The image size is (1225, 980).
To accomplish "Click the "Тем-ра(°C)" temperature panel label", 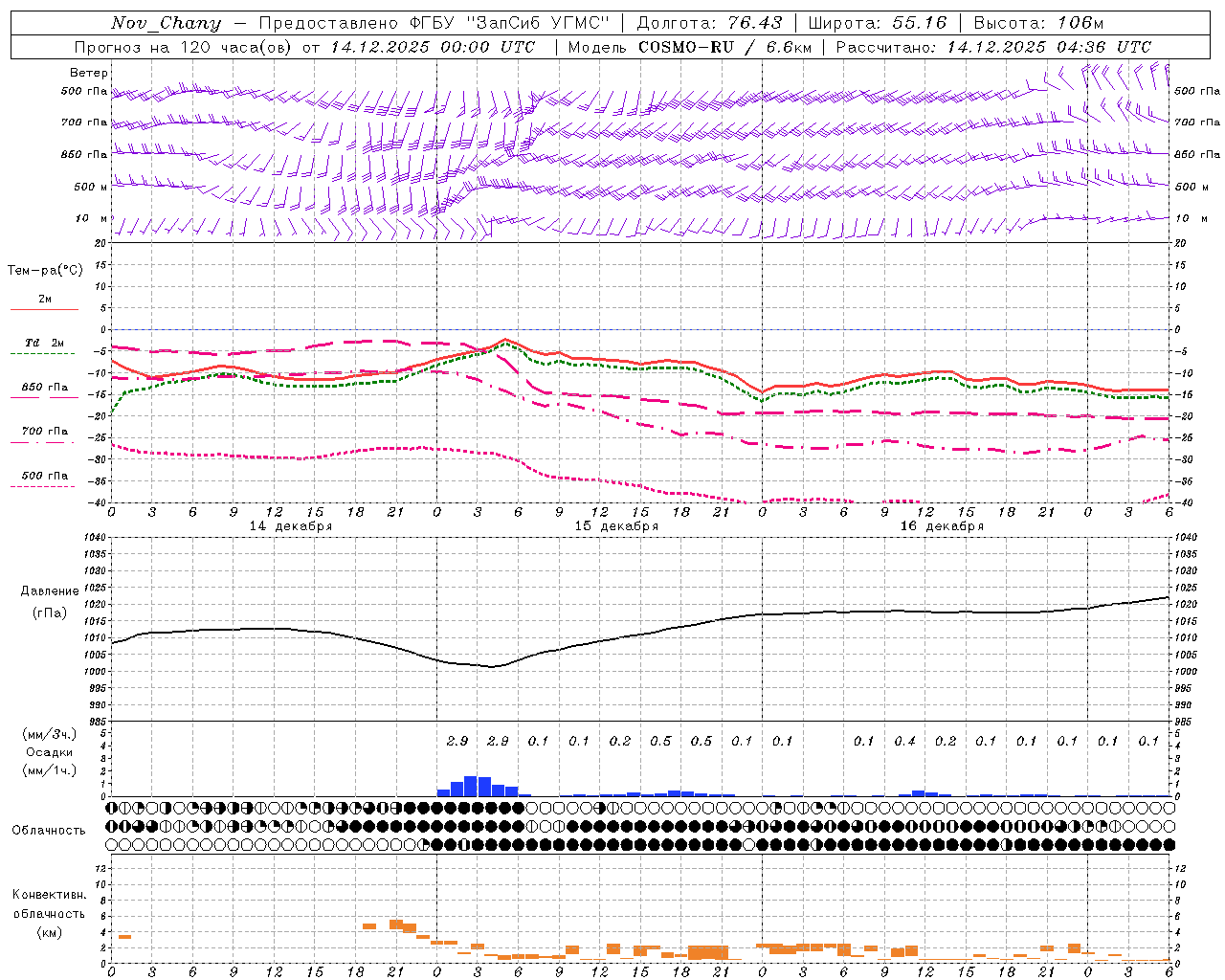I will click(x=45, y=271).
